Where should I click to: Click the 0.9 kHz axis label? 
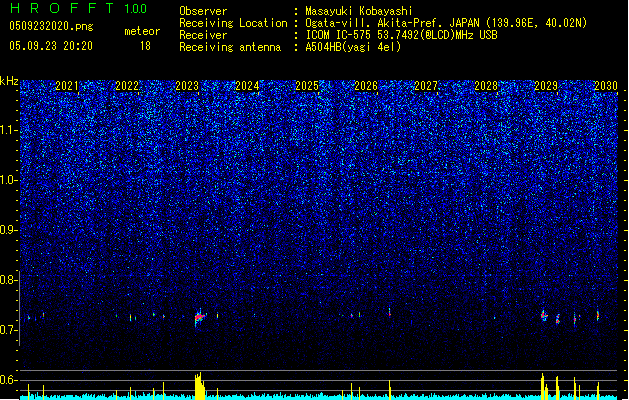click(x=9, y=230)
